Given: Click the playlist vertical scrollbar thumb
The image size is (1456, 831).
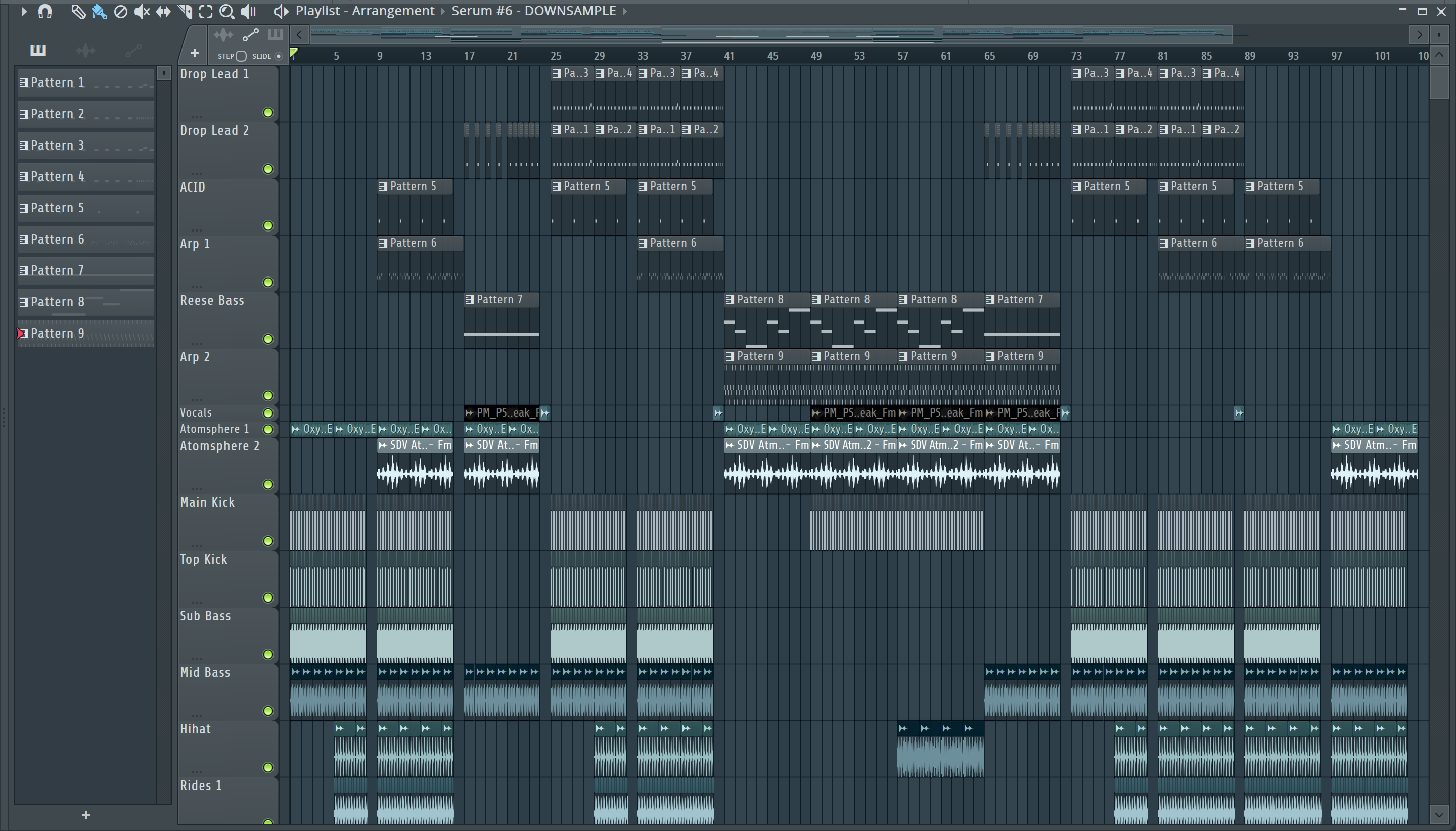Looking at the screenshot, I should (1439, 82).
